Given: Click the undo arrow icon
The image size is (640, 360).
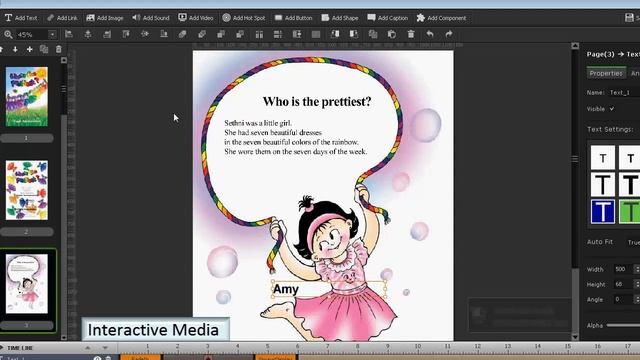Looking at the screenshot, I should 430,34.
